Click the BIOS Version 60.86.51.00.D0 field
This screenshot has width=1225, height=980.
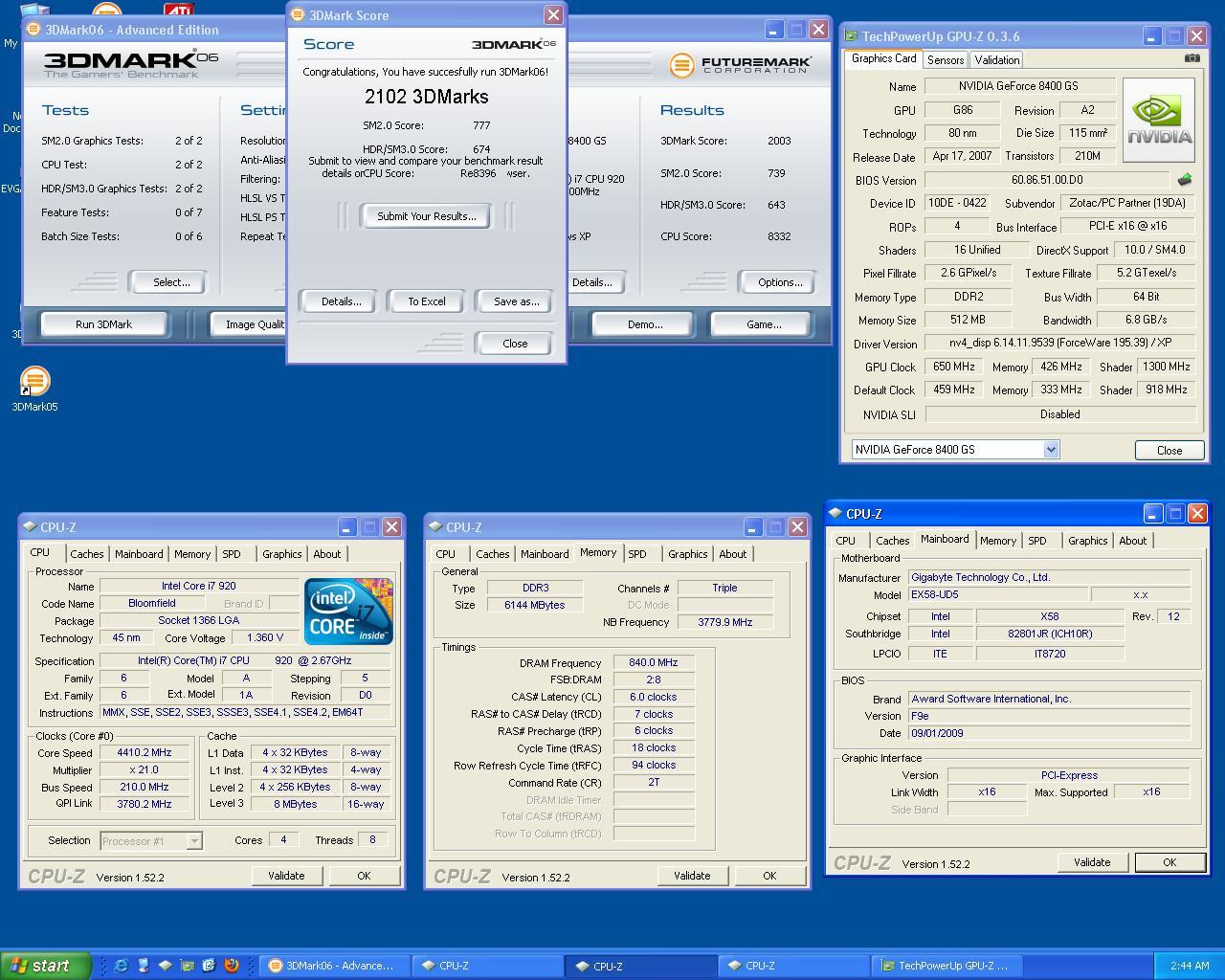click(1047, 180)
